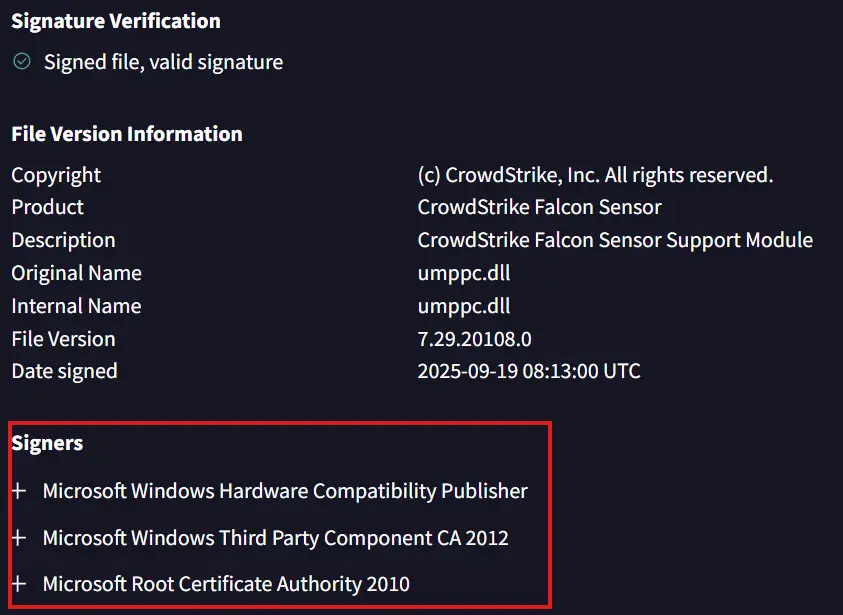Click the CrowdStrike Falcon Sensor product value
This screenshot has width=843, height=615.
(539, 208)
